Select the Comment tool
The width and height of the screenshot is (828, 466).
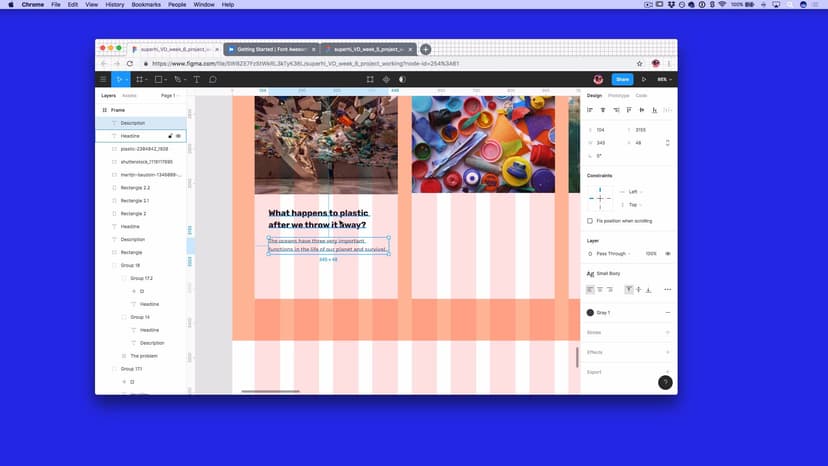coord(213,79)
